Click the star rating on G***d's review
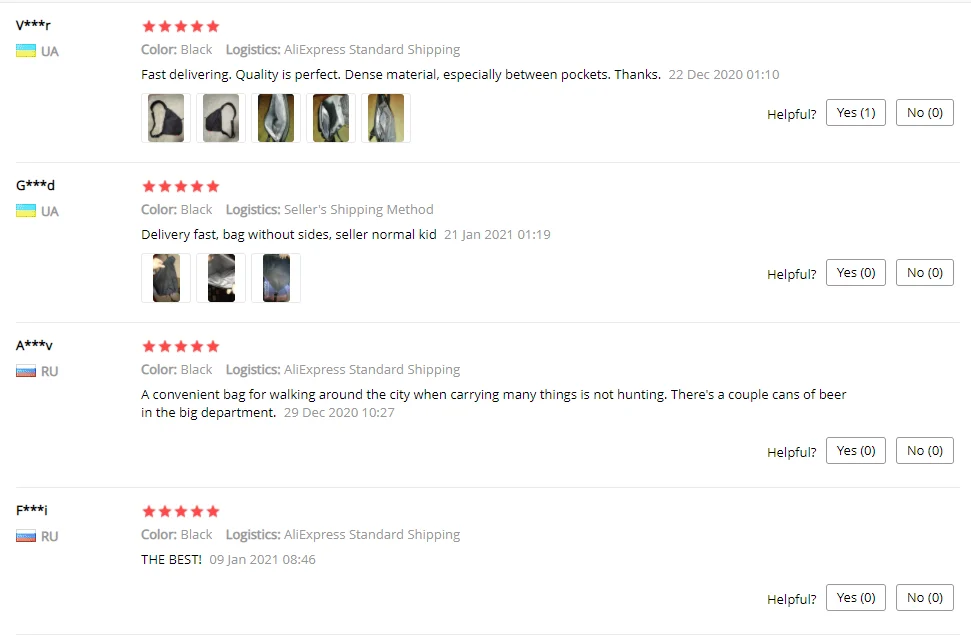 point(181,186)
